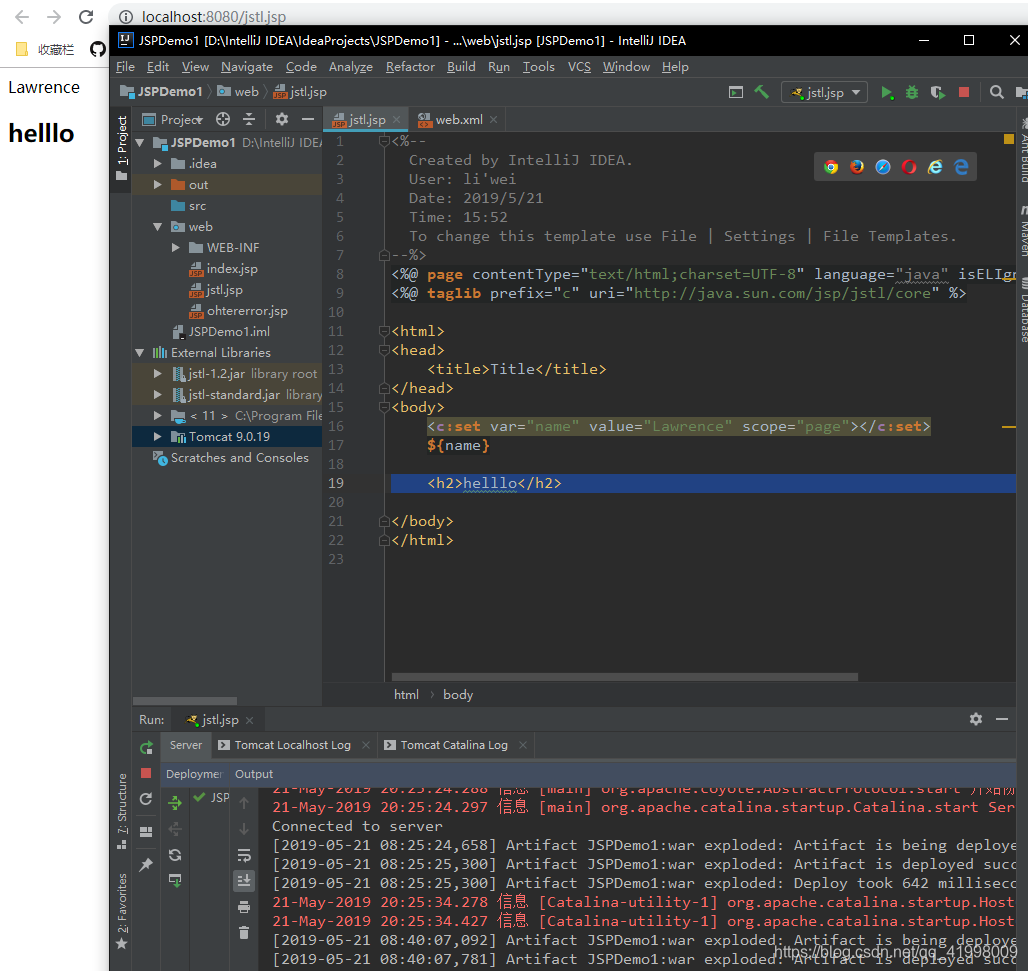This screenshot has width=1028, height=971.
Task: Open page in Internet Explorer icon
Action: tap(935, 167)
